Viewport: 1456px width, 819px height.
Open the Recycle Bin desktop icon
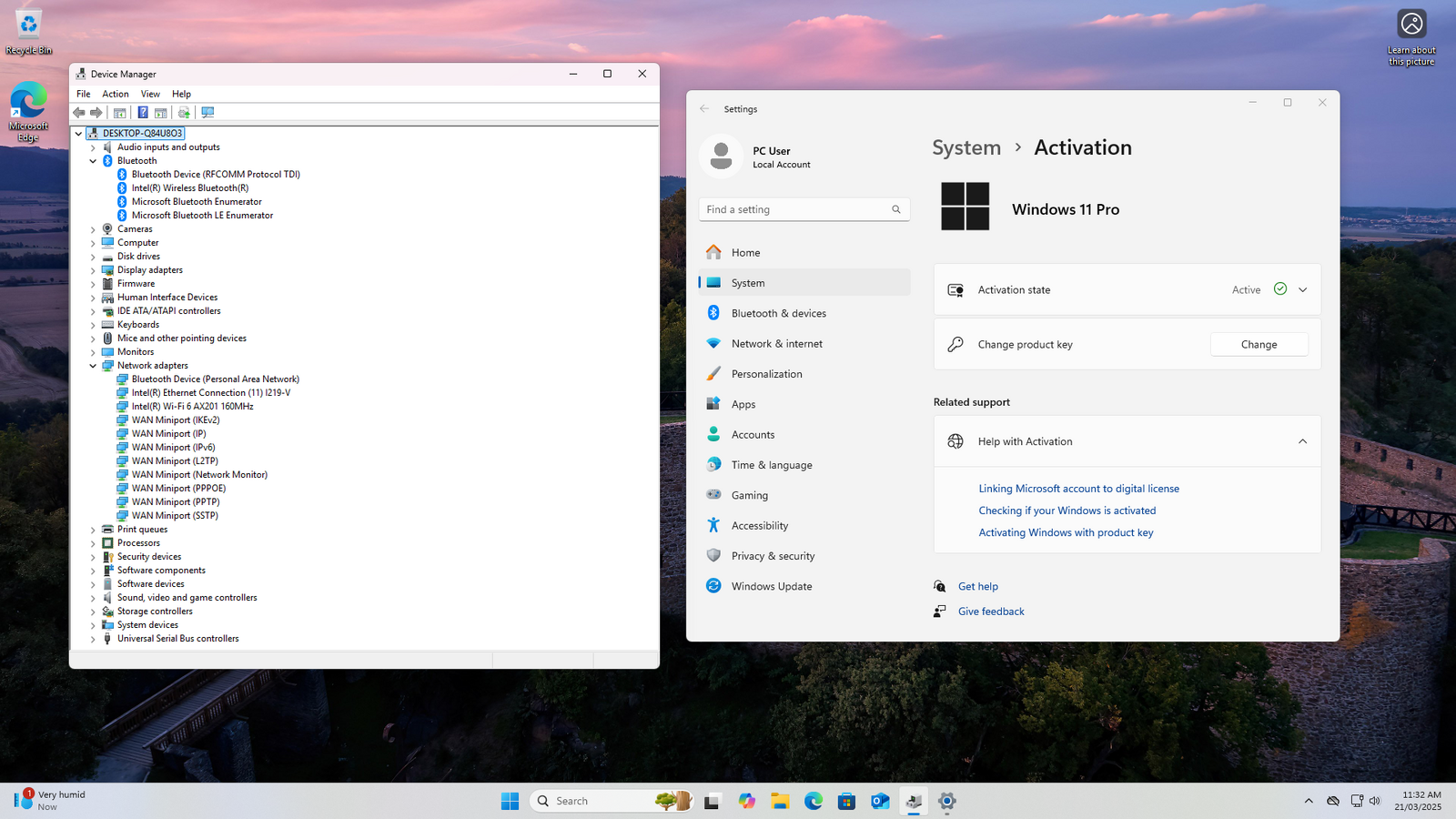pos(28,30)
